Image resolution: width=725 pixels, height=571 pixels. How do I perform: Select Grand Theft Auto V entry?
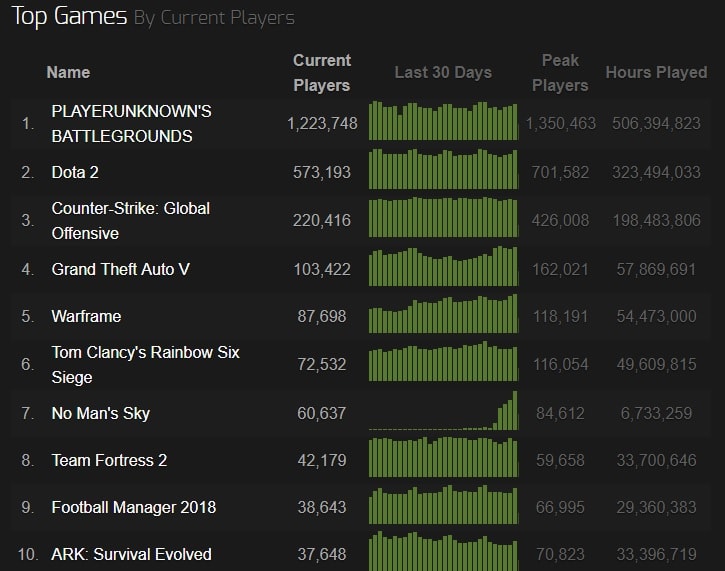(120, 269)
